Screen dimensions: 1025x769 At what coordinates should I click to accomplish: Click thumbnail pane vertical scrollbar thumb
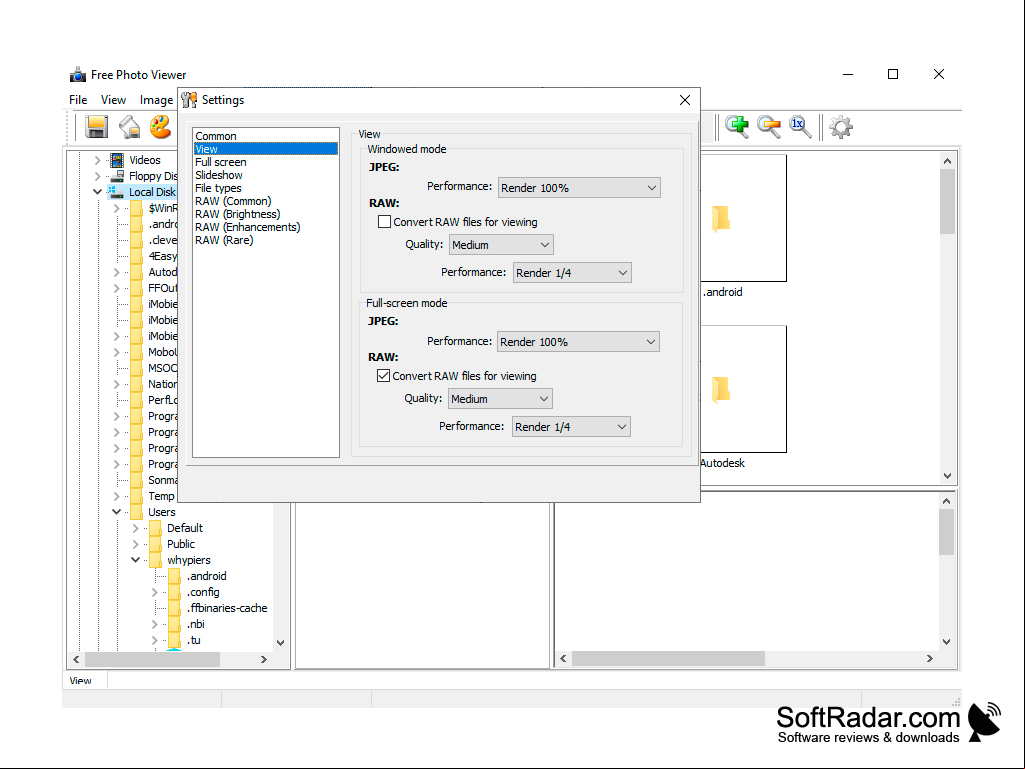click(947, 201)
